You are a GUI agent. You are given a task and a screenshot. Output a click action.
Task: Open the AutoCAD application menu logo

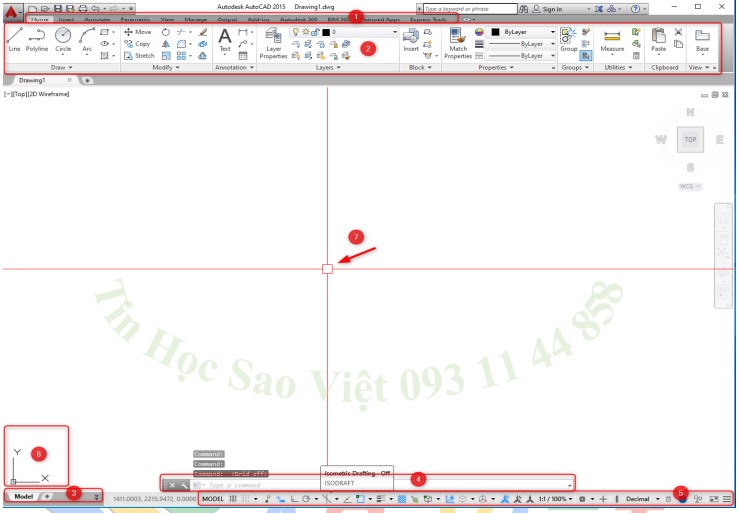[x=11, y=12]
